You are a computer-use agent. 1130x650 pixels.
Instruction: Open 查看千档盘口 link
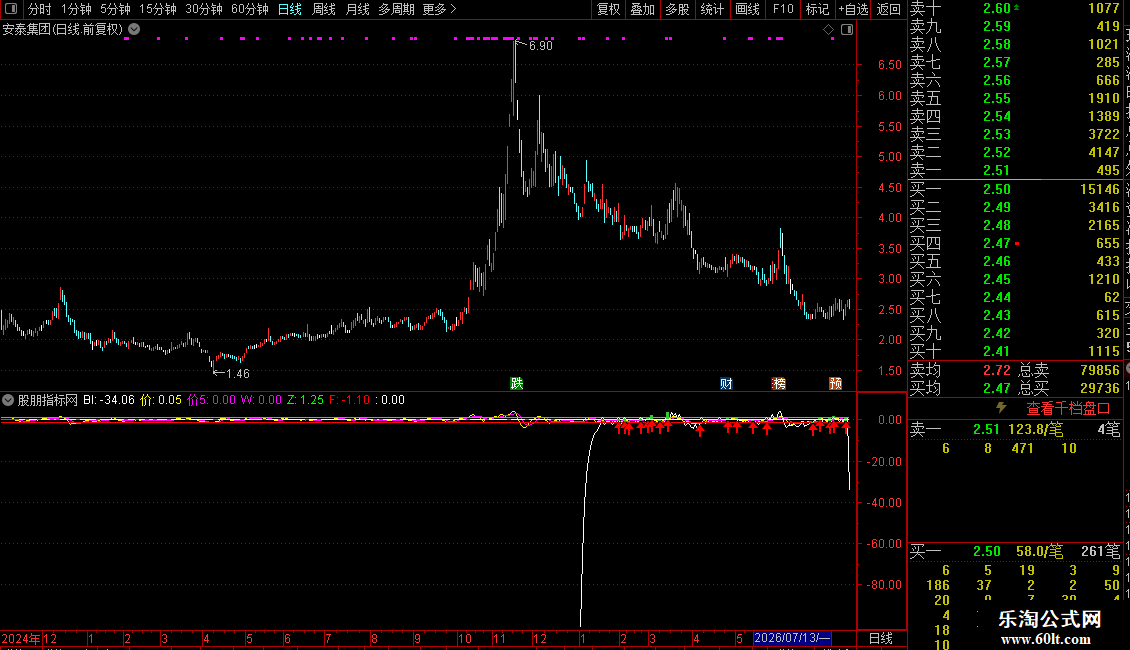(x=1068, y=409)
